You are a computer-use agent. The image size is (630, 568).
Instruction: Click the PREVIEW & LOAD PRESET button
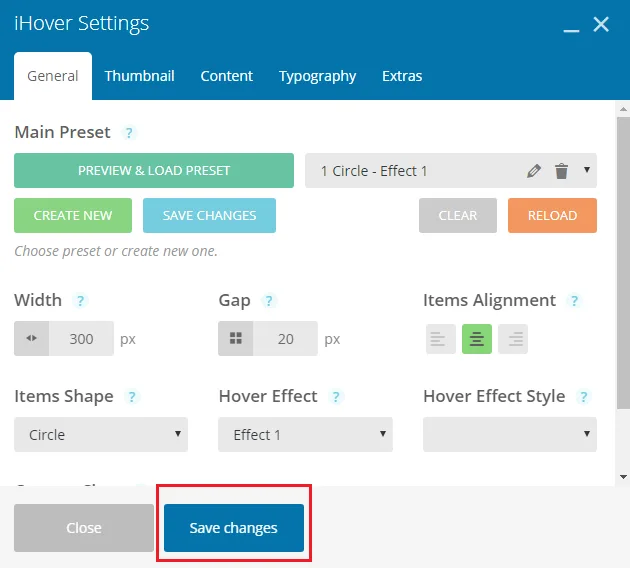tap(154, 170)
